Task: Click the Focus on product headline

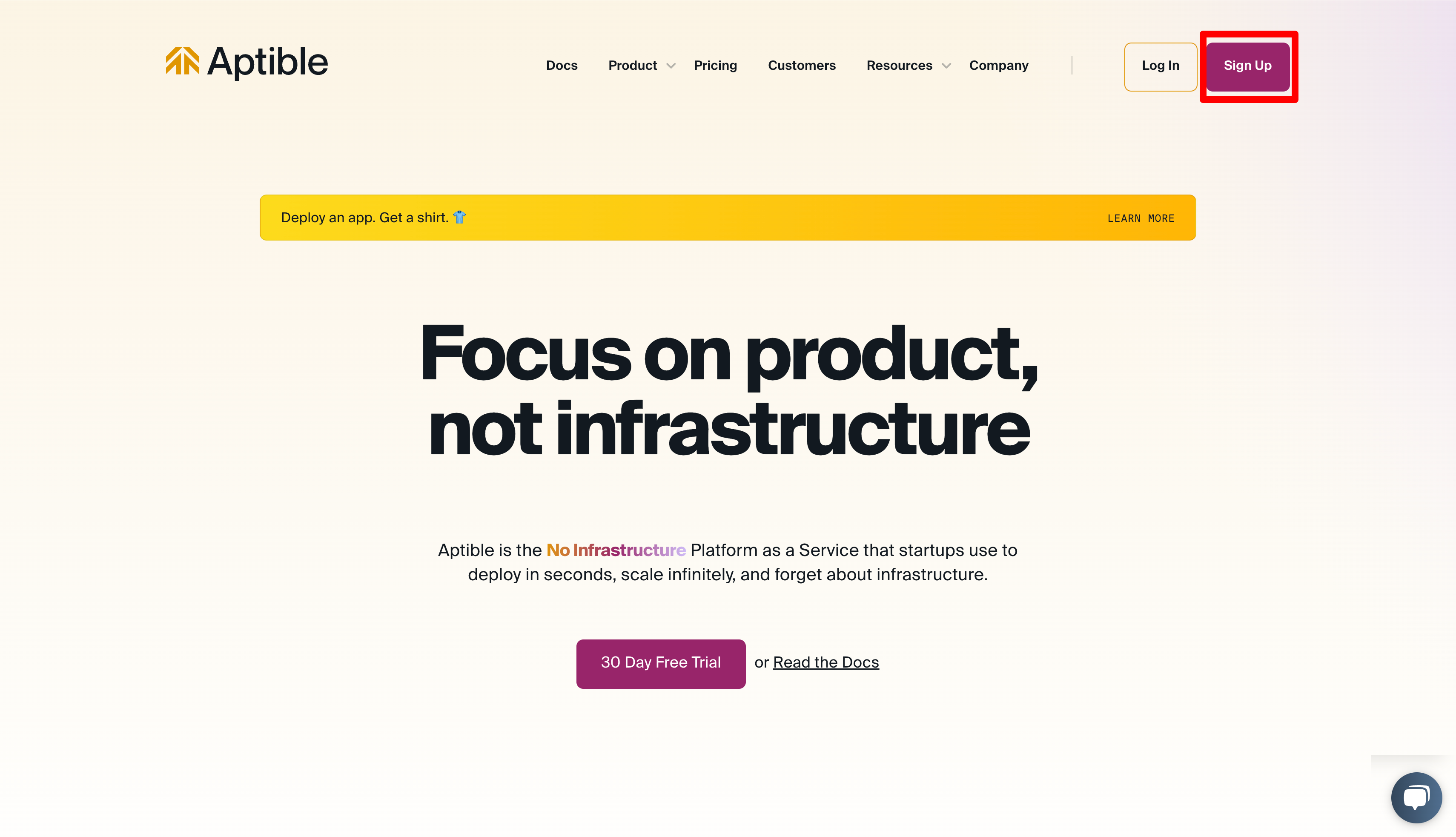Action: click(x=728, y=353)
